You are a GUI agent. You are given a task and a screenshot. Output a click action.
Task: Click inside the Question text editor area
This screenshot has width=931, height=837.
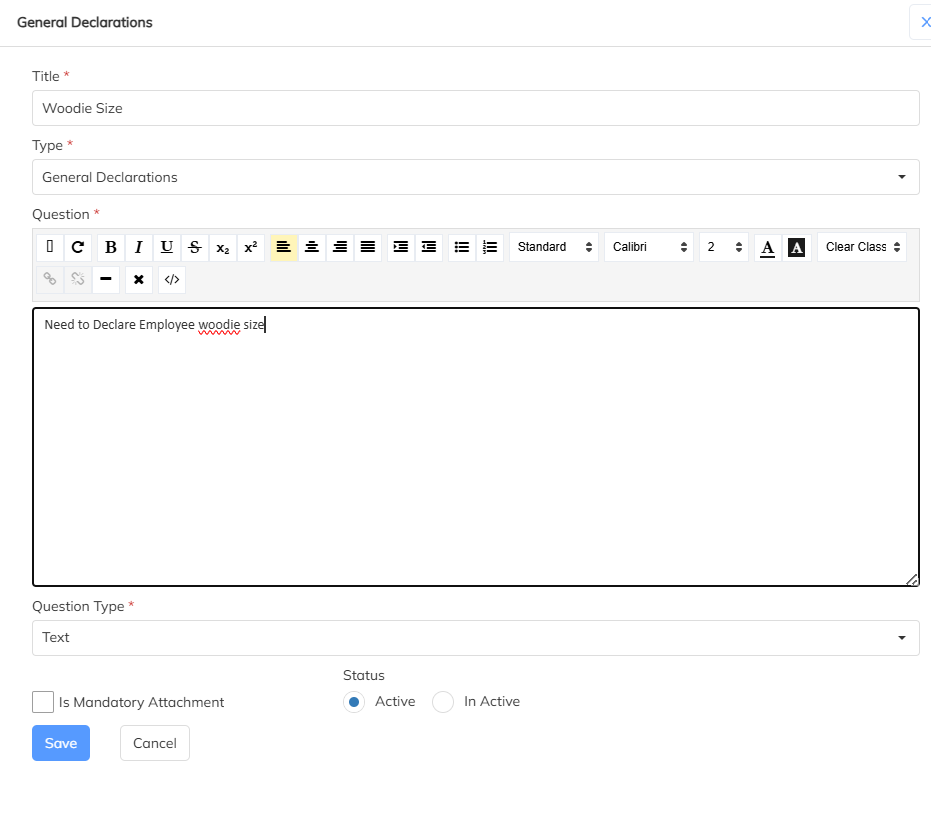tap(476, 447)
